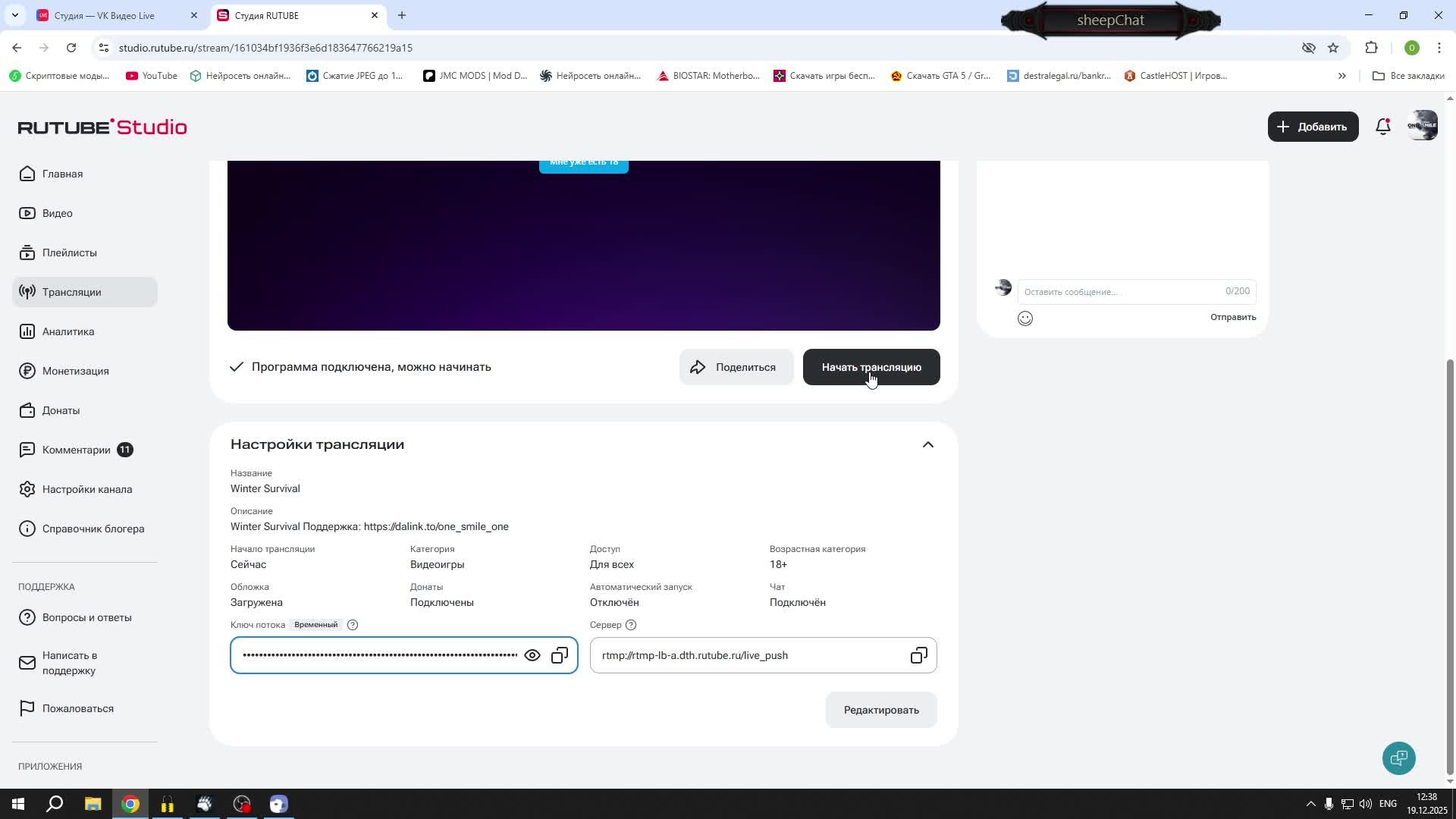
Task: Expand the hidden bookmarks overflow chevron
Action: (1341, 76)
